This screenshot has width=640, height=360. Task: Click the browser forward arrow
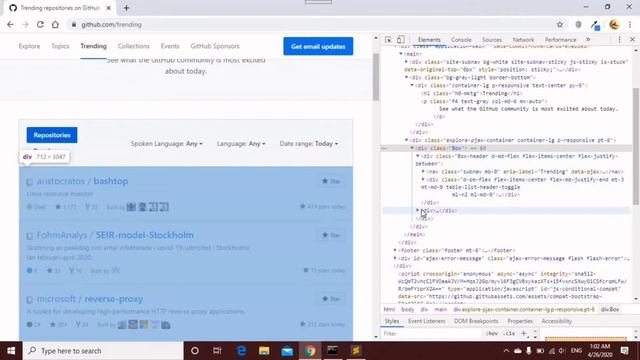point(25,24)
